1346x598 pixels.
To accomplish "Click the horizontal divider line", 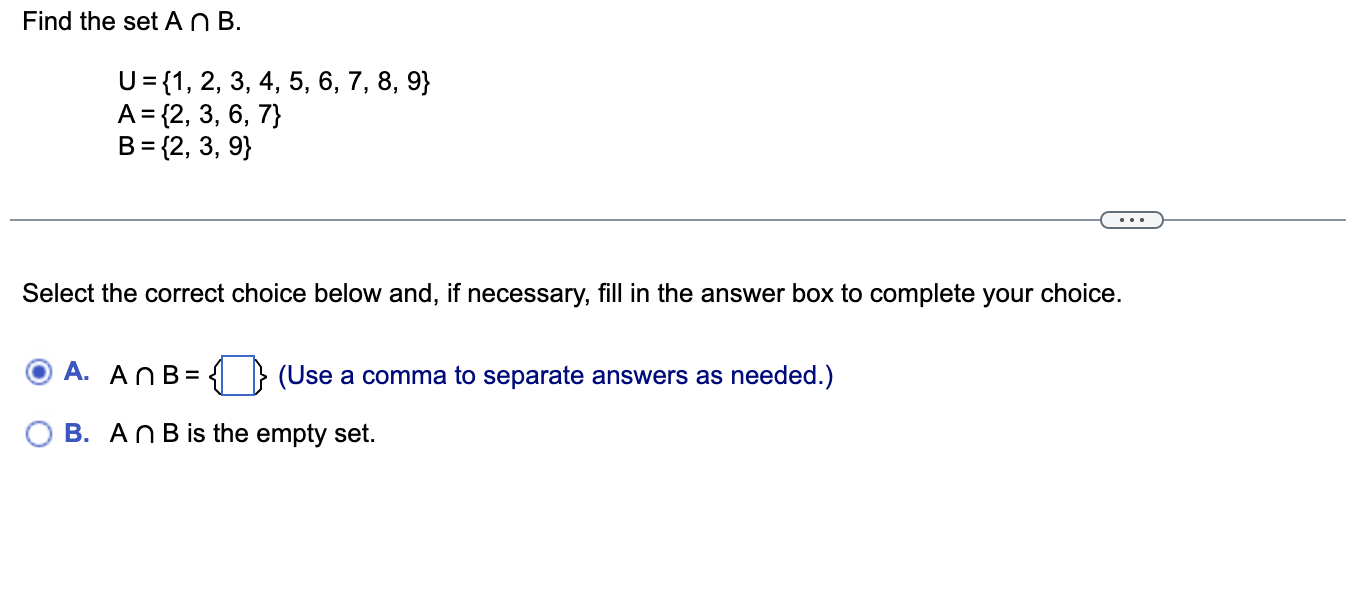I will 500,218.
